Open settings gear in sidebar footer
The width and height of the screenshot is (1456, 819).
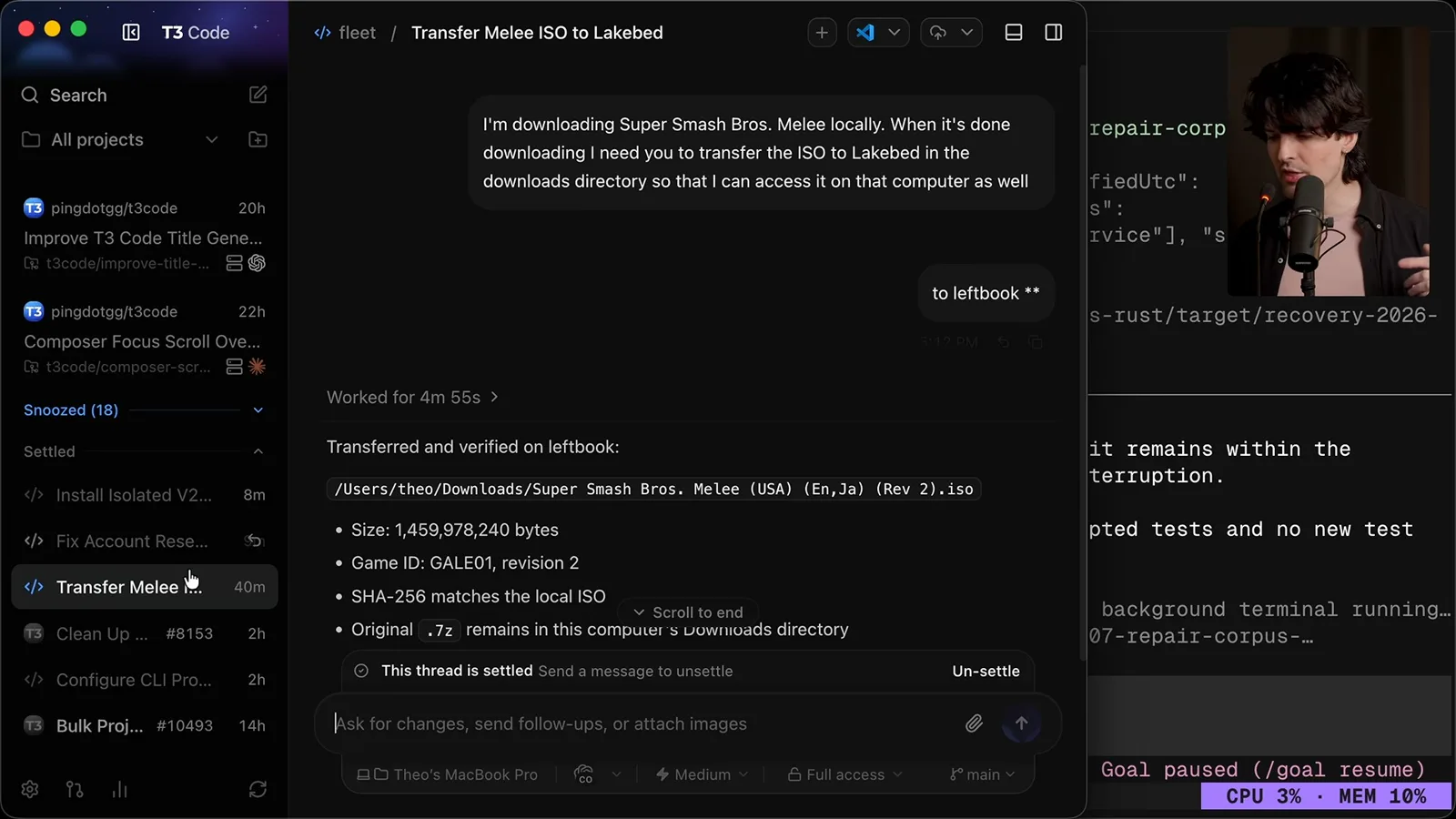pyautogui.click(x=30, y=789)
